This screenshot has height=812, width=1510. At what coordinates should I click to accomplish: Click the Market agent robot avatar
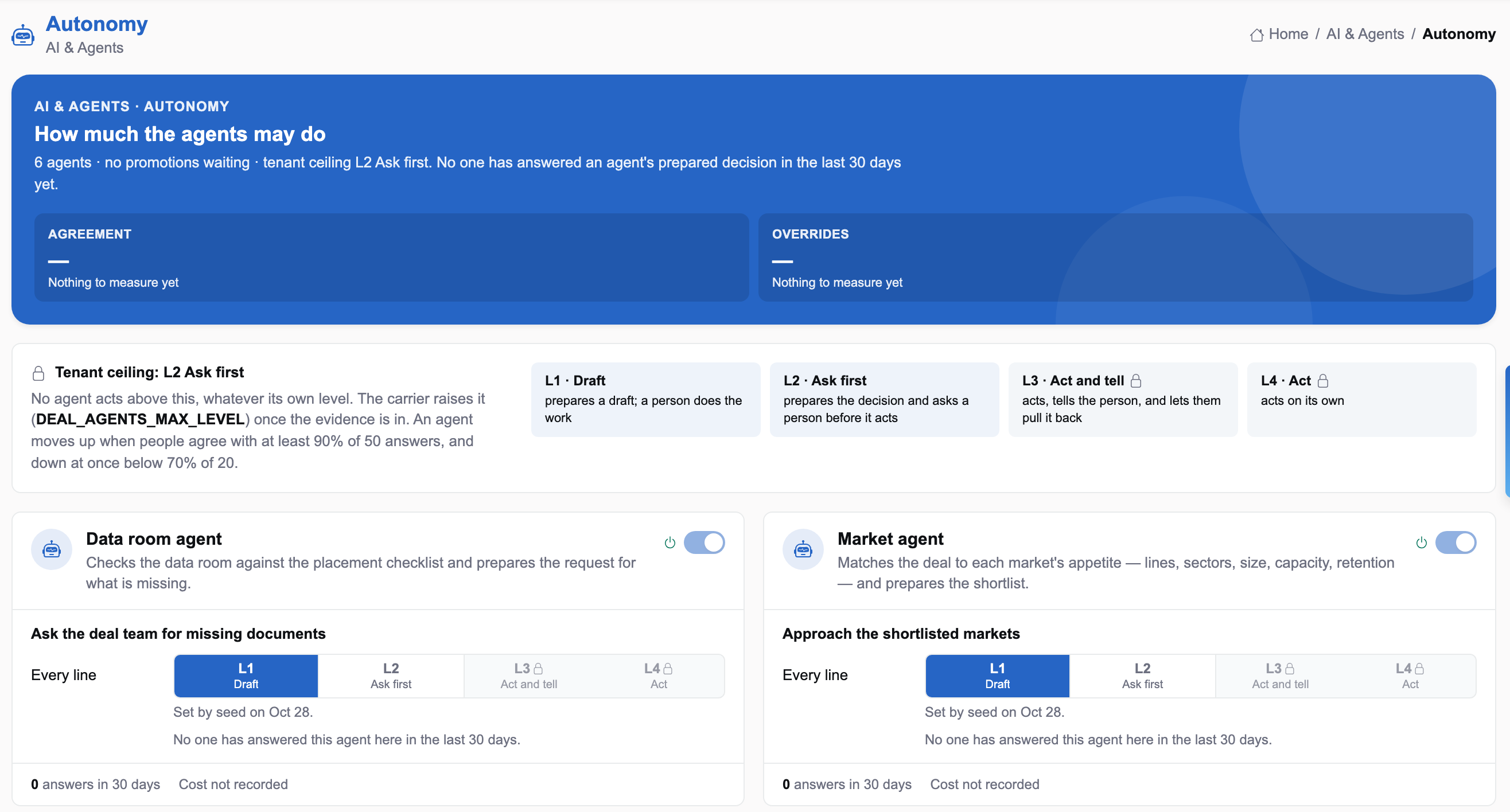coord(803,549)
